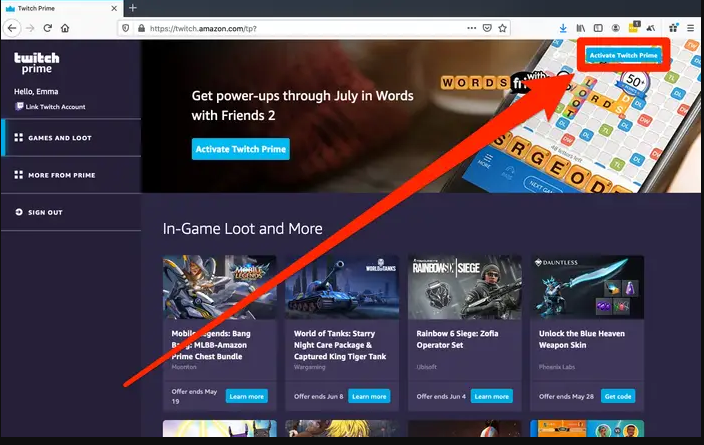Click the Games and Loot grid icon
The image size is (704, 445).
tap(18, 137)
